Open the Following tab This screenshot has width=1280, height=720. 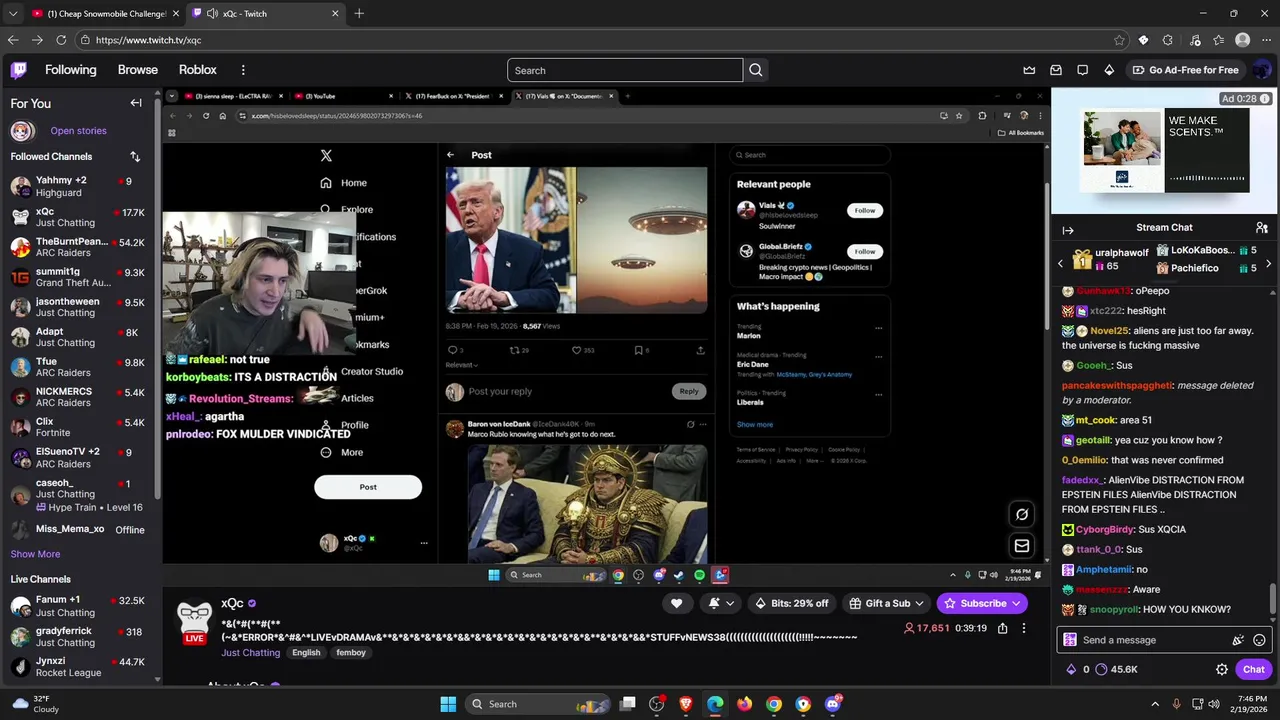click(x=70, y=70)
